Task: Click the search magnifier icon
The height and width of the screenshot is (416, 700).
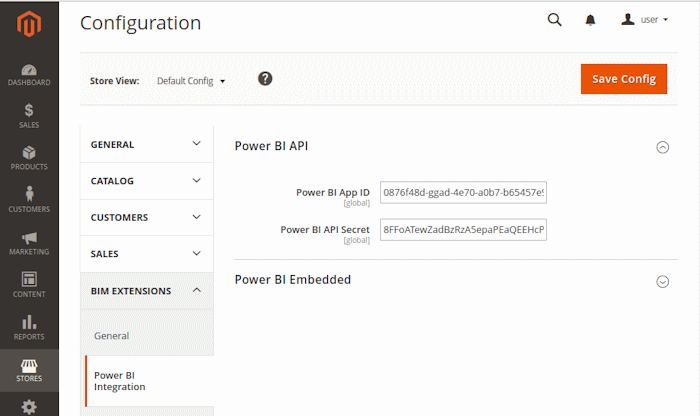Action: pos(554,20)
